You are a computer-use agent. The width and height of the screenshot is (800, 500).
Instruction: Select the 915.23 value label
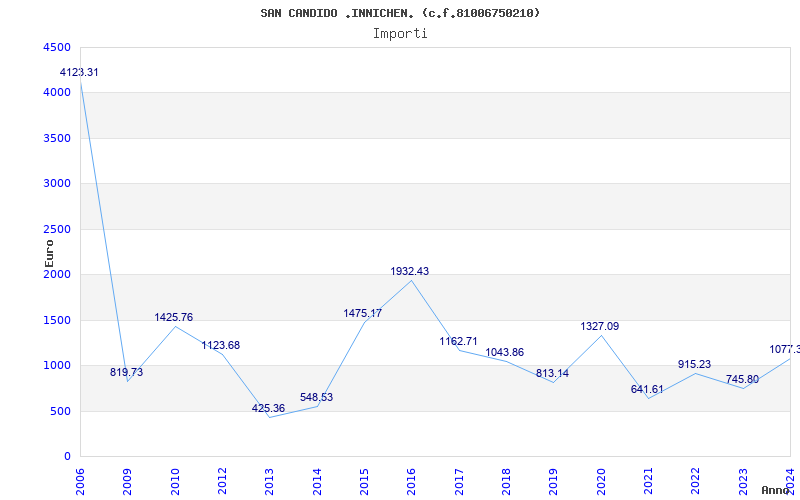pos(694,364)
